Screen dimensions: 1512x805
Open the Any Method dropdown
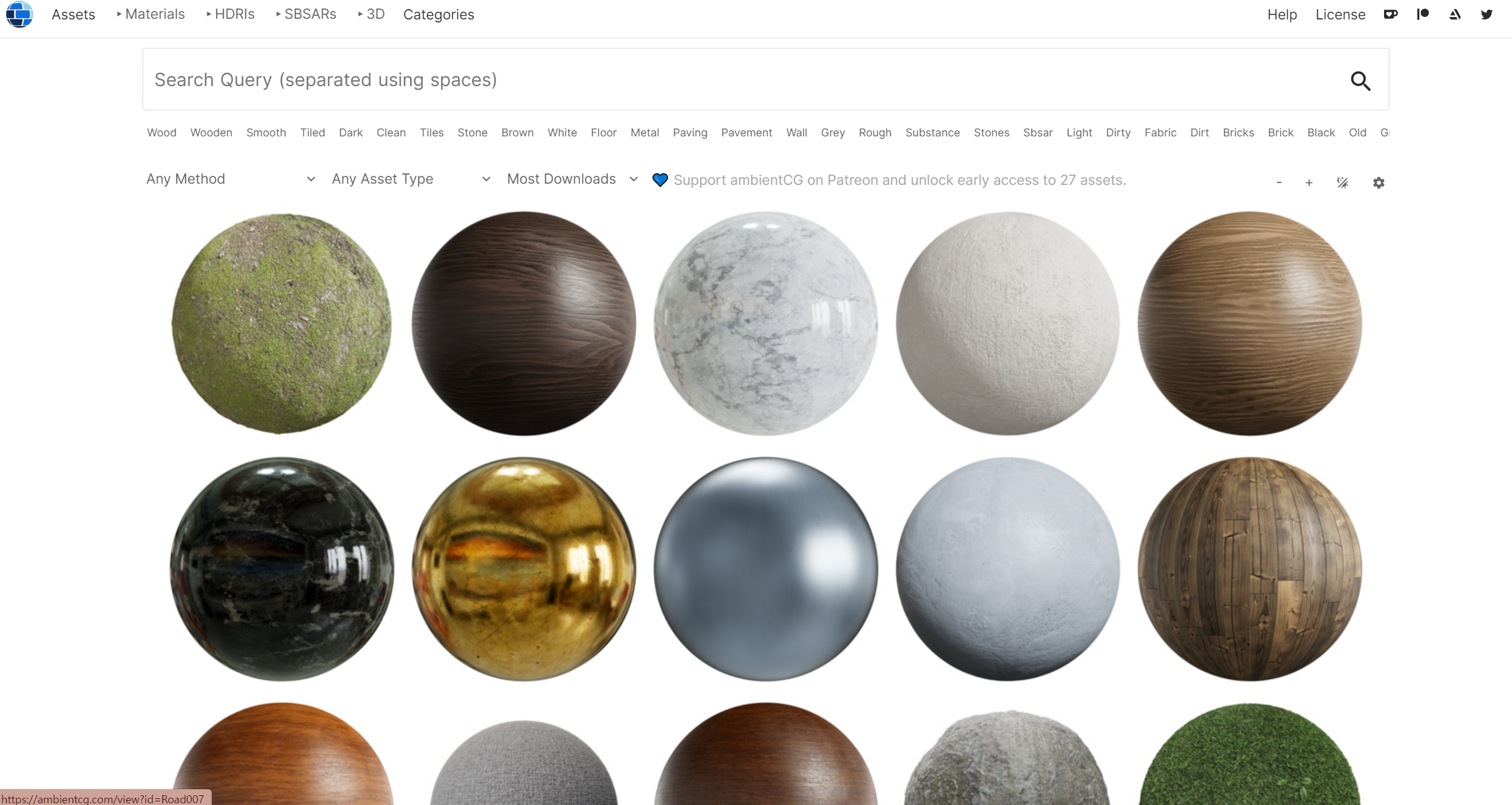tap(230, 179)
